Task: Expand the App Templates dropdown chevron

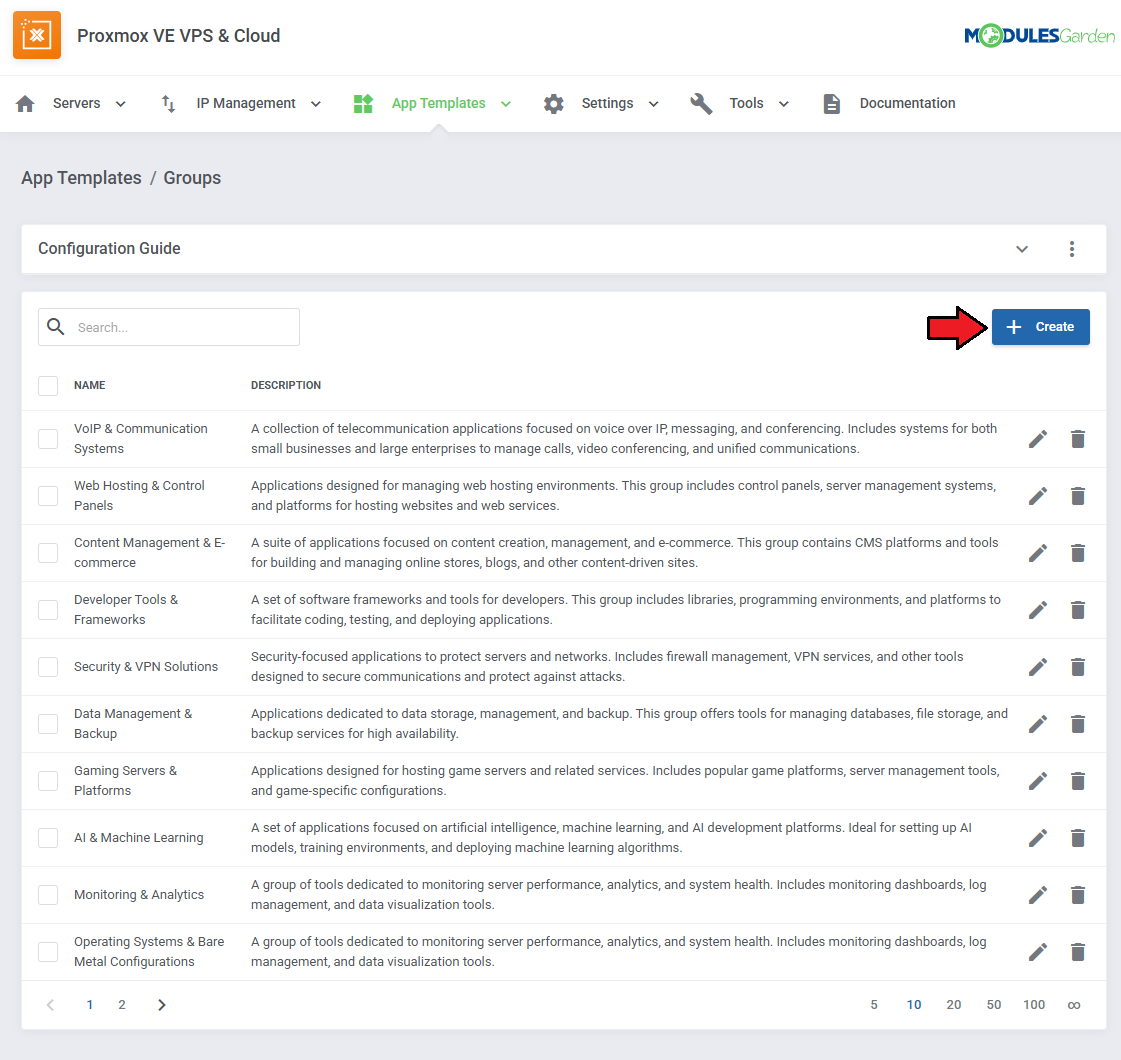Action: 505,104
